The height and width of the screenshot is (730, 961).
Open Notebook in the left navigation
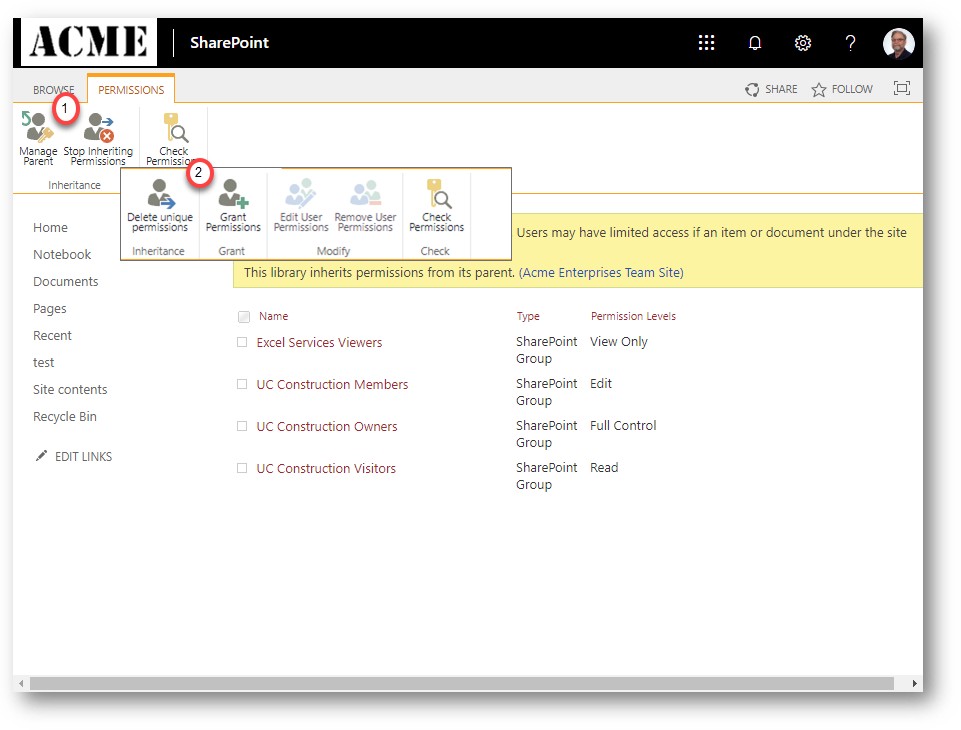coord(62,254)
